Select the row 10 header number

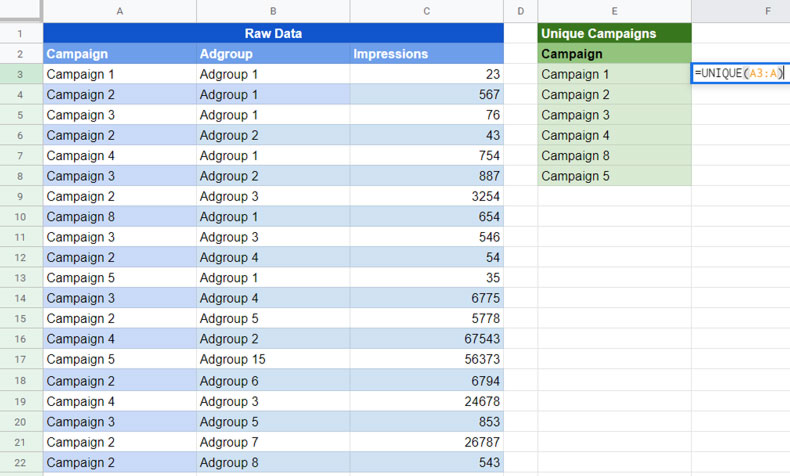[x=21, y=217]
